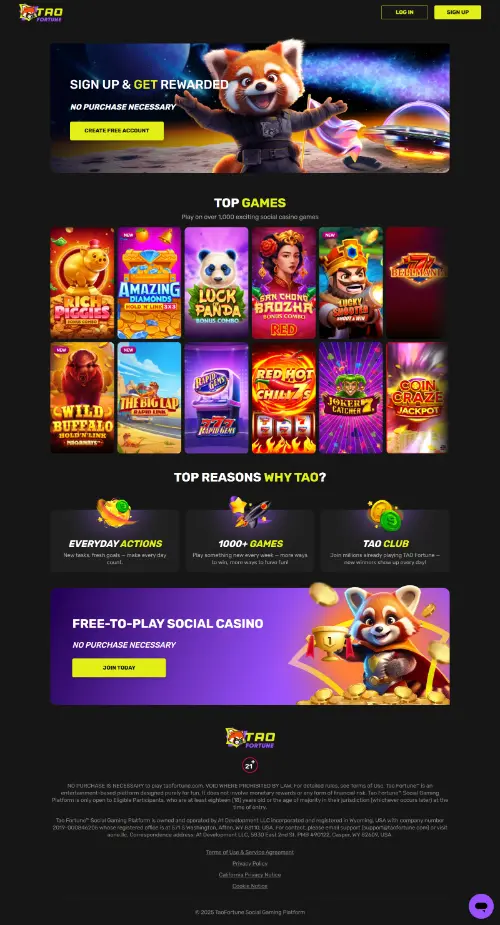Click Create Free Account button
500x925 pixels.
(117, 131)
